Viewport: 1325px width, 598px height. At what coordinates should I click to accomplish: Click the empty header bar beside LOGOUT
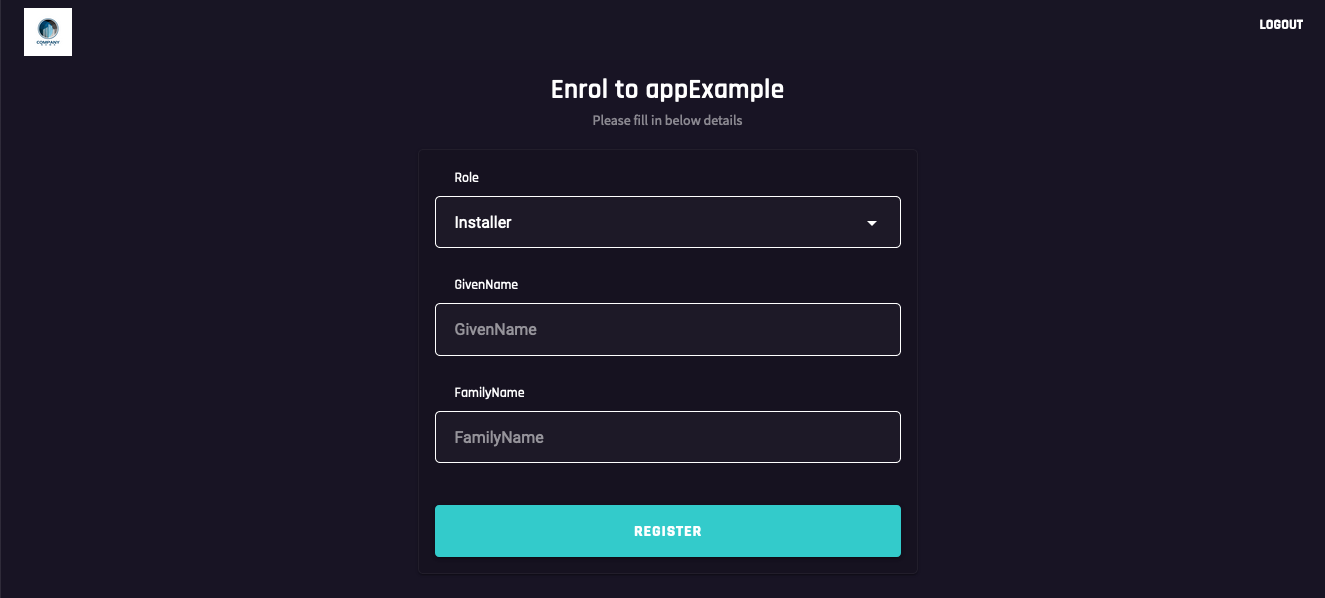(x=700, y=25)
